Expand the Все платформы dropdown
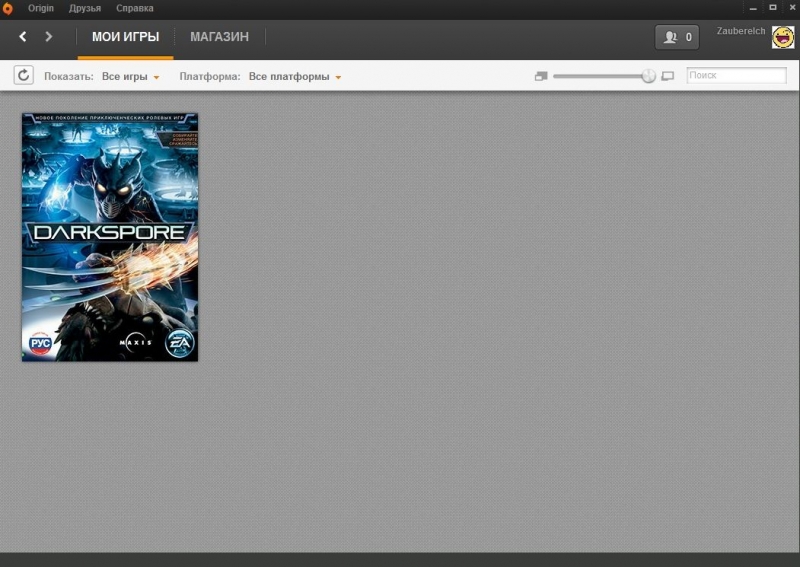Image resolution: width=800 pixels, height=567 pixels. tap(295, 77)
